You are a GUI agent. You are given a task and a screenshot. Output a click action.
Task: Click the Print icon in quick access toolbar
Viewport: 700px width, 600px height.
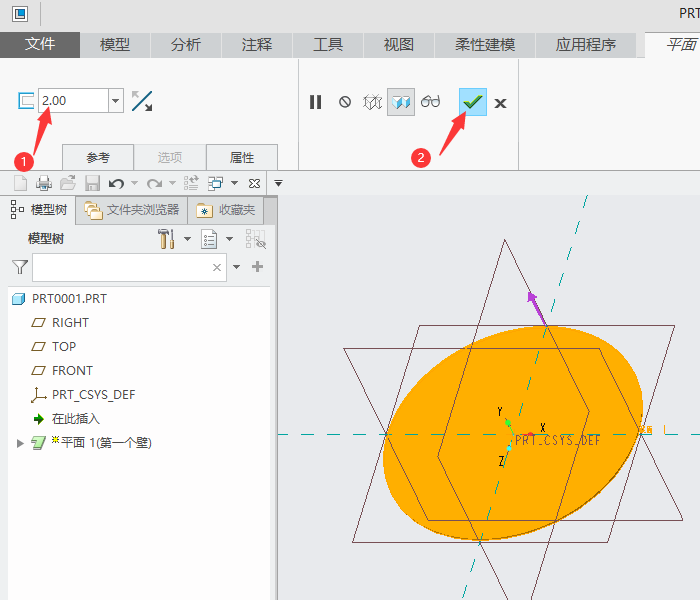pyautogui.click(x=44, y=183)
